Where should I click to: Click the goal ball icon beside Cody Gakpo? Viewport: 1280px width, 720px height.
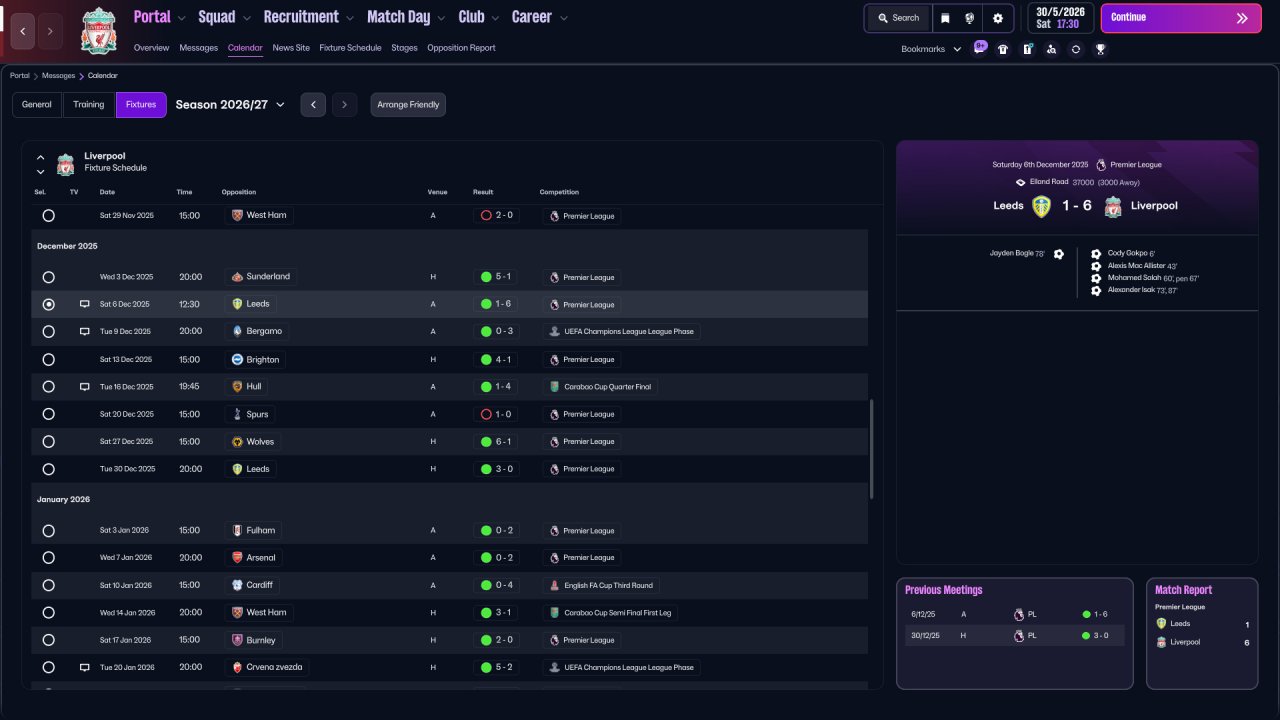1096,254
